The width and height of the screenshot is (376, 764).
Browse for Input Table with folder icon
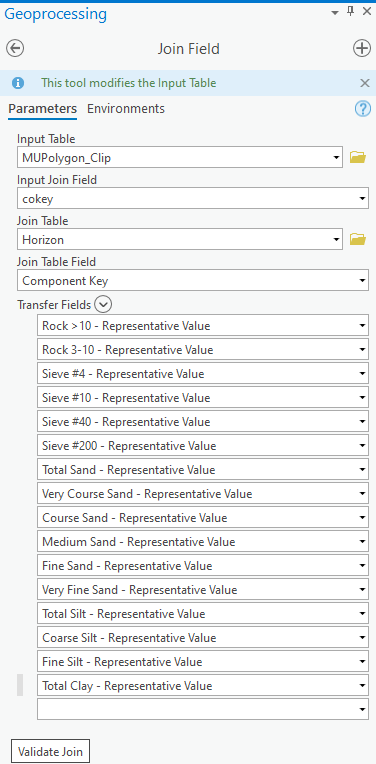pyautogui.click(x=358, y=157)
